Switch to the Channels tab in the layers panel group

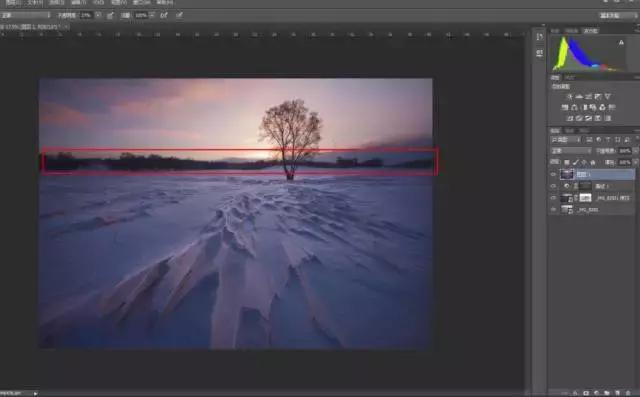(569, 131)
